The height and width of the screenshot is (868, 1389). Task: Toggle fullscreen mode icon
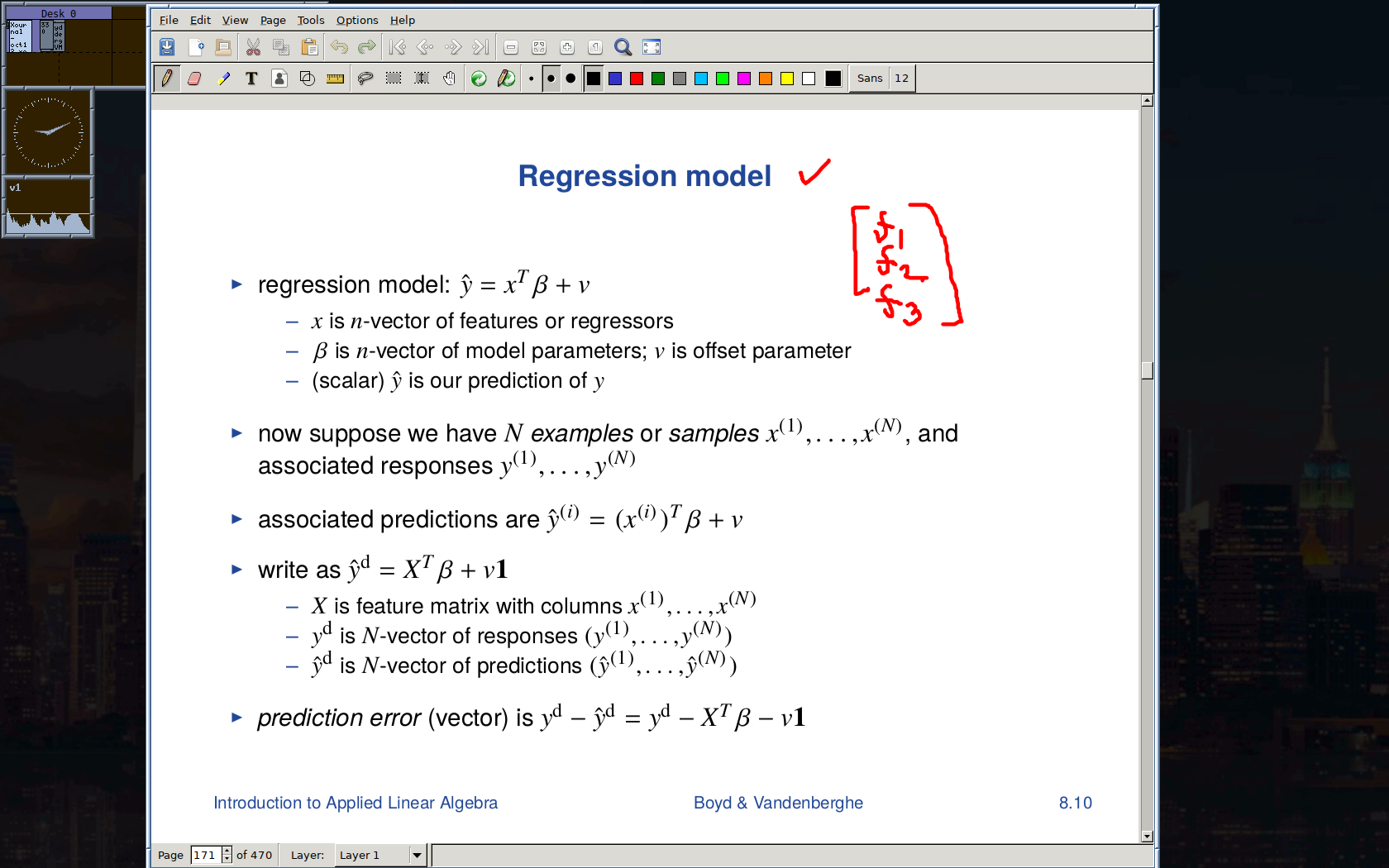pos(652,47)
